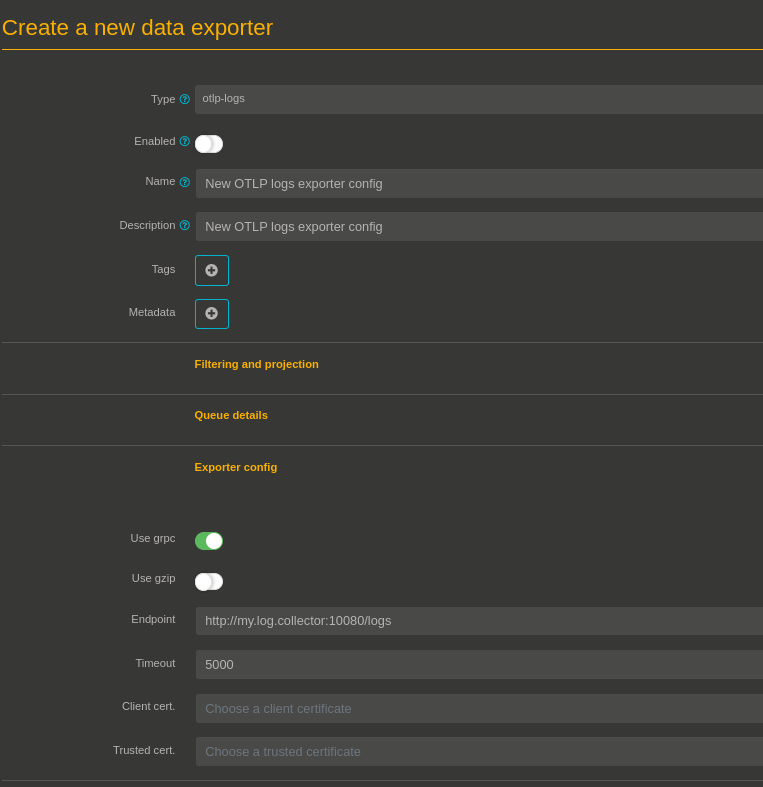Viewport: 763px width, 787px height.
Task: Click the 'Create a new data exporter' heading
Action: pyautogui.click(x=138, y=28)
